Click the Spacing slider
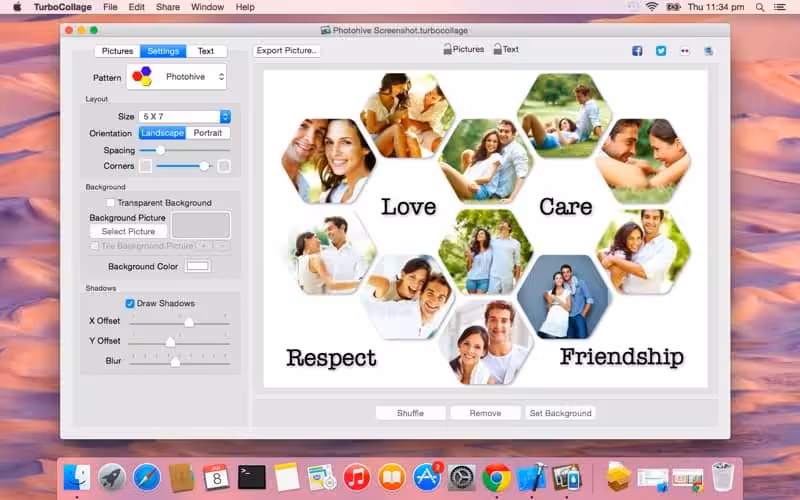 click(185, 151)
